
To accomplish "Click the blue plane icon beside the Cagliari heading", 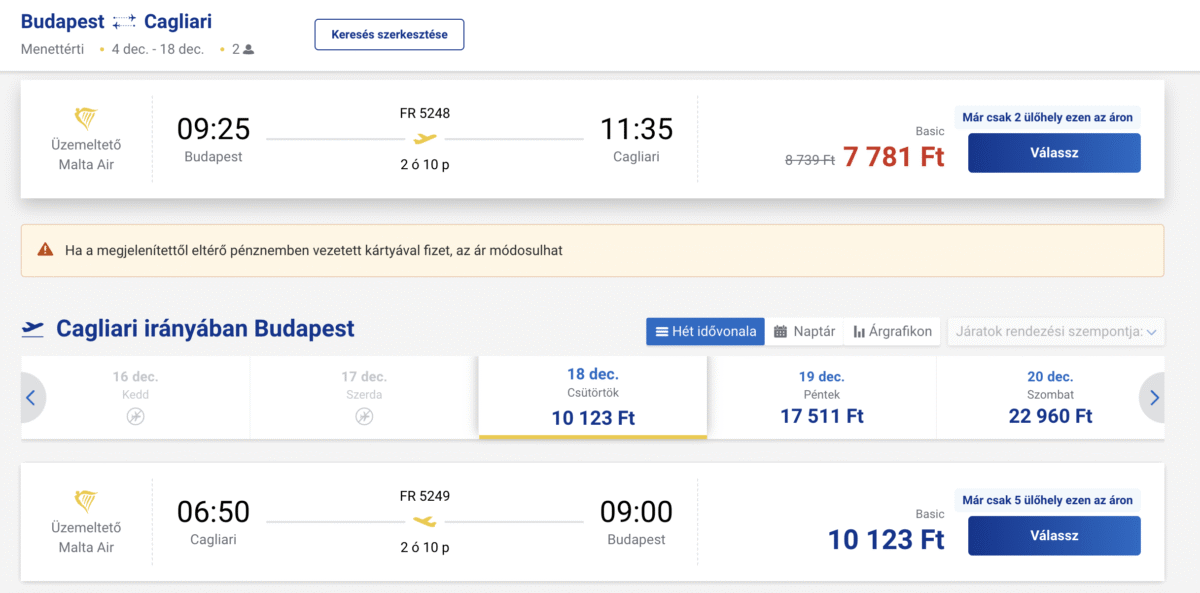I will [x=33, y=328].
